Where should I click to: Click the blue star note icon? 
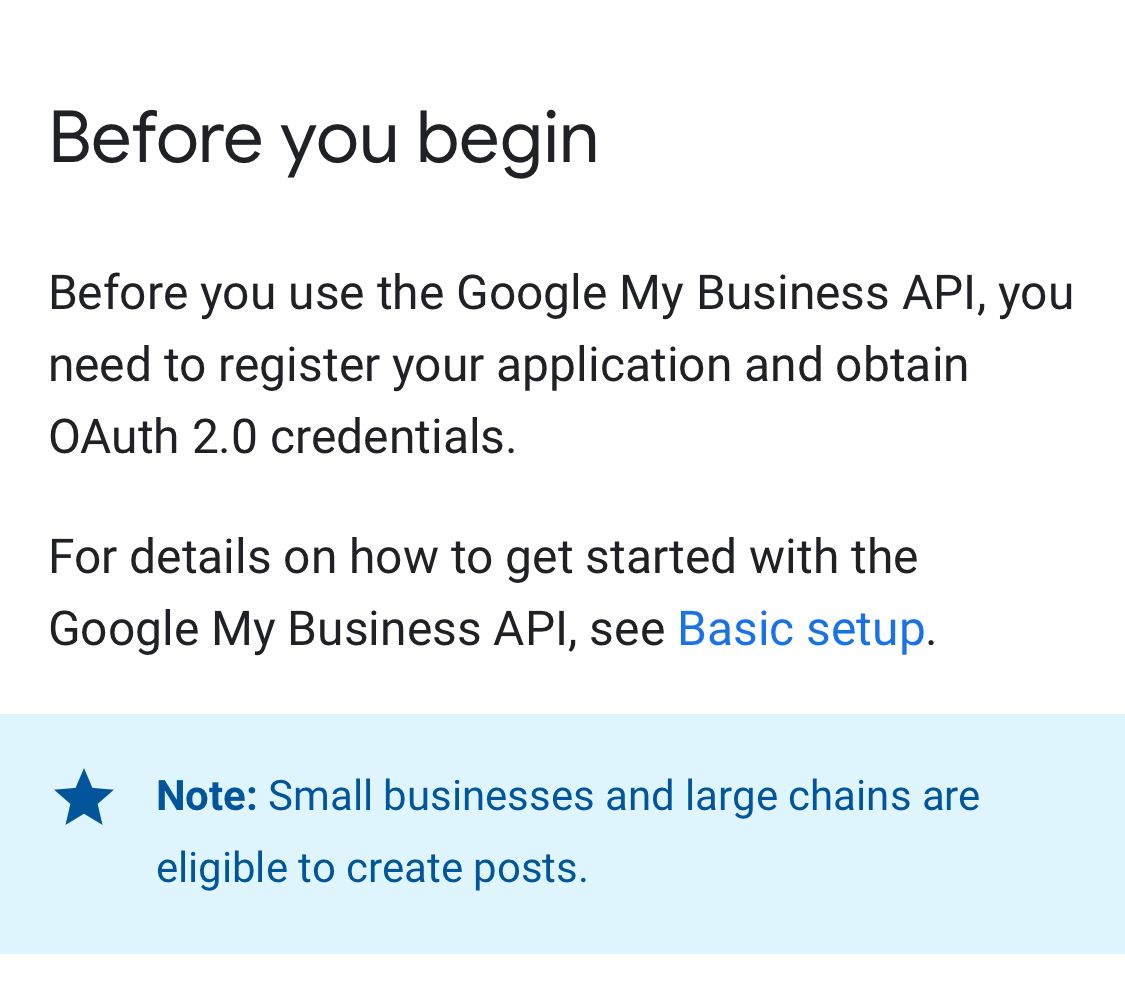pyautogui.click(x=84, y=798)
